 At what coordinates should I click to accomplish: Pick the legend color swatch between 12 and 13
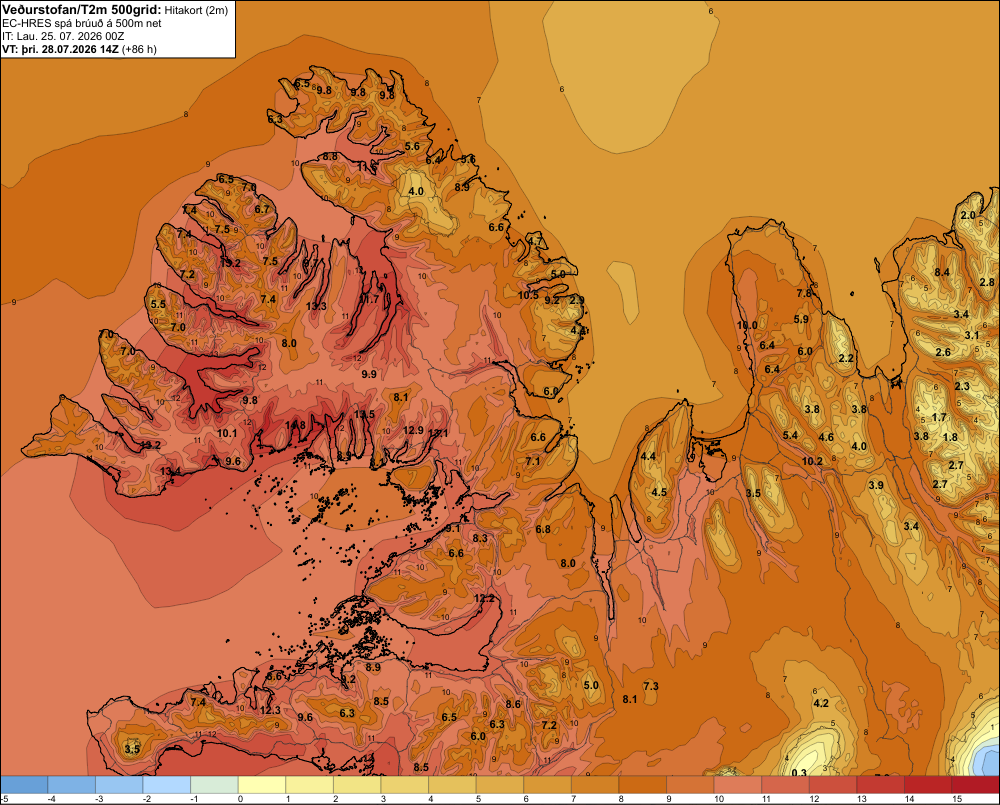click(832, 784)
